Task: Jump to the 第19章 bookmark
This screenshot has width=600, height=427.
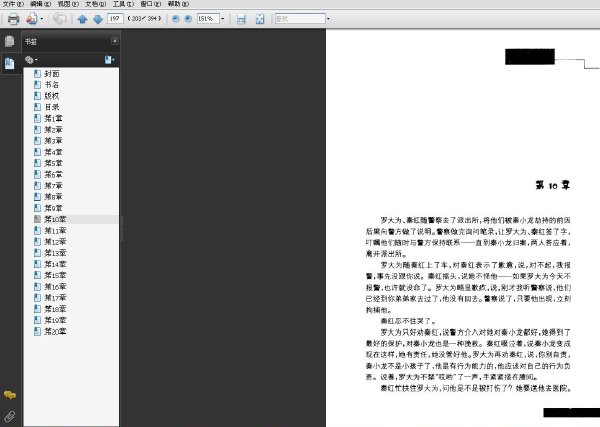Action: point(55,320)
